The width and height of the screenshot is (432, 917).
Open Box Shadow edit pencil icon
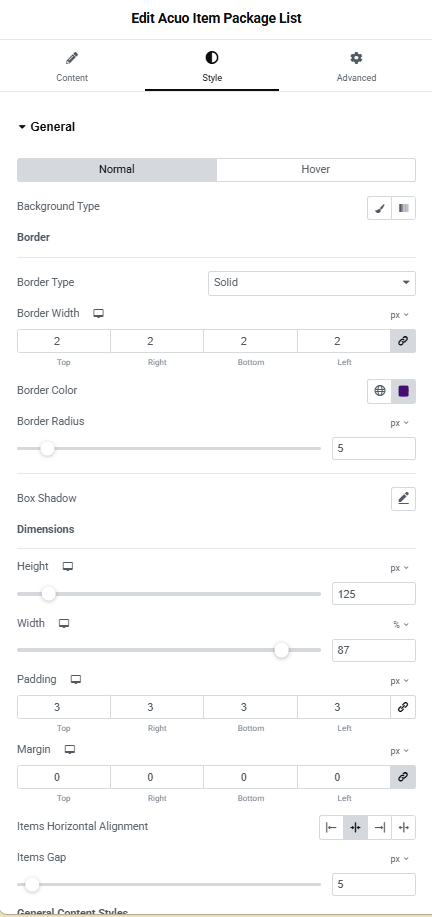tap(403, 498)
